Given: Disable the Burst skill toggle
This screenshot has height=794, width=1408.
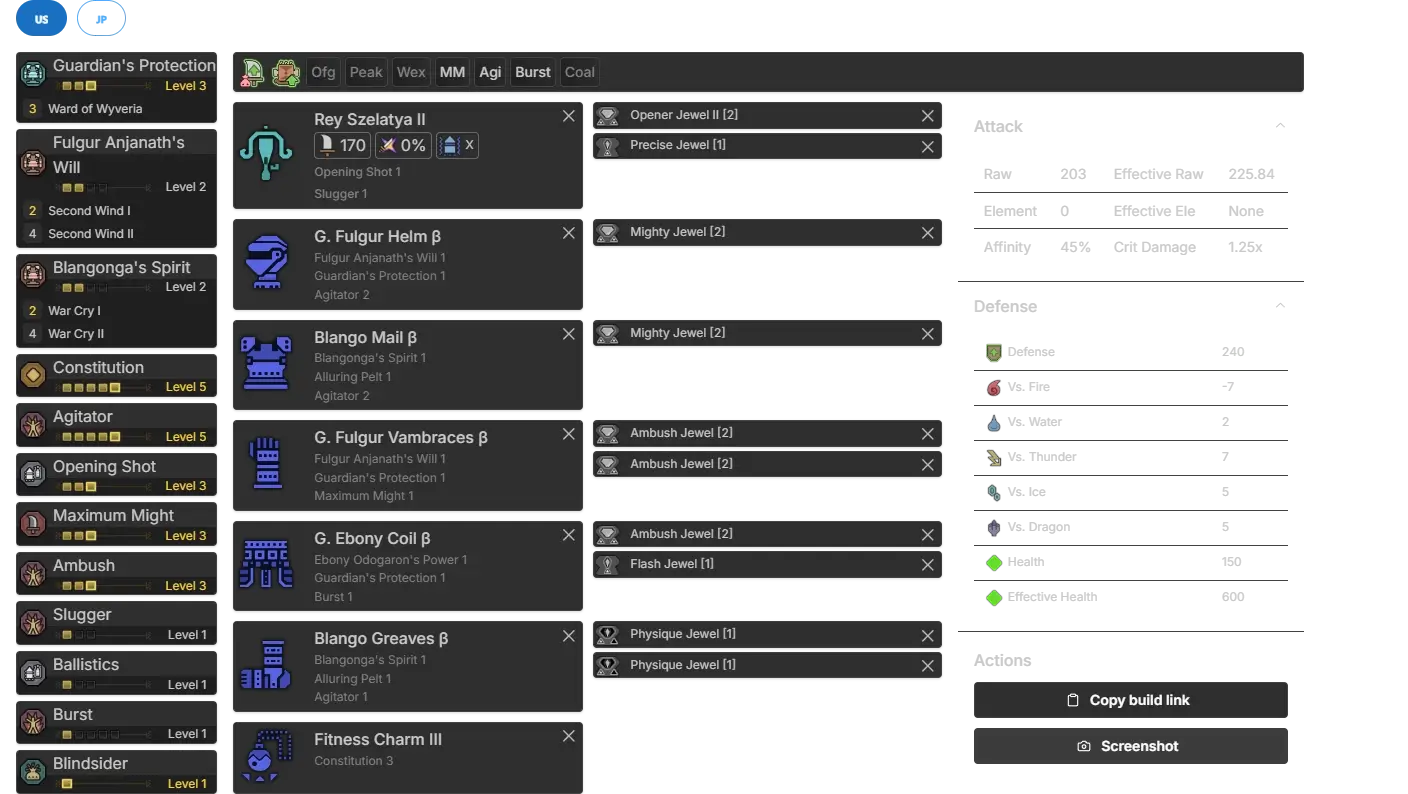Looking at the screenshot, I should click(x=532, y=72).
